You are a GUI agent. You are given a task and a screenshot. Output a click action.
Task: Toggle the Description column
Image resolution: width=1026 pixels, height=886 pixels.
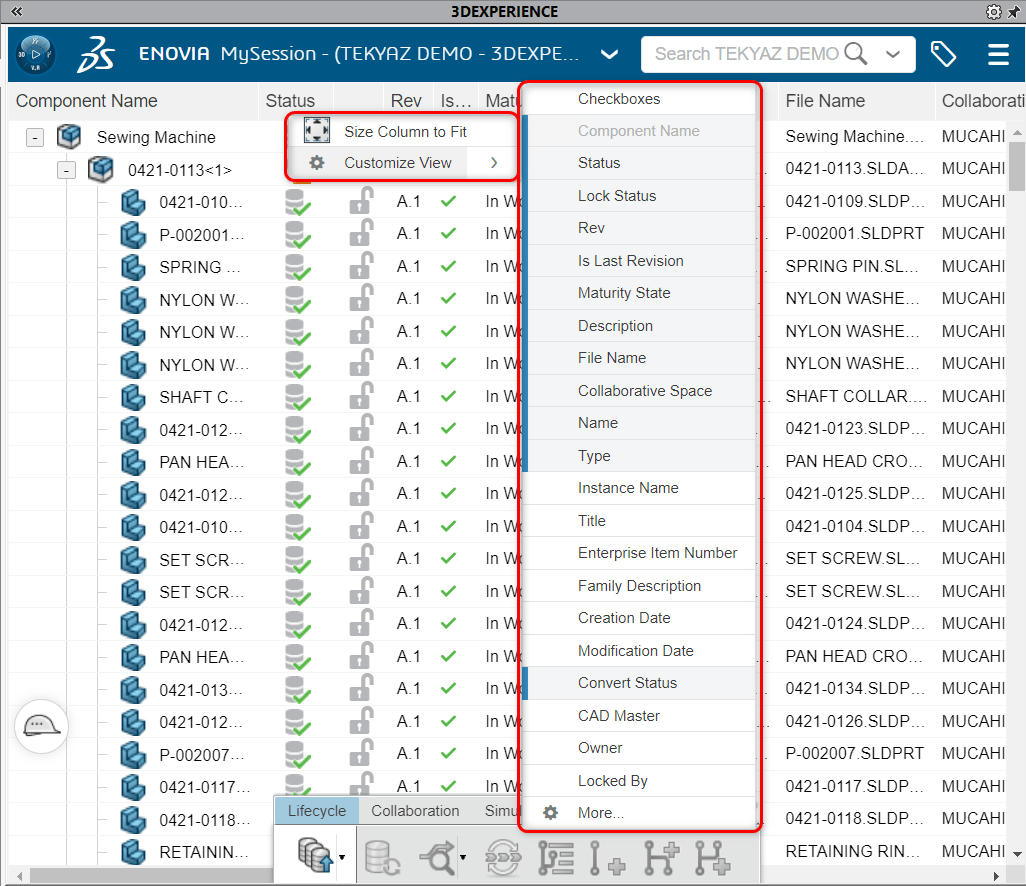640,325
